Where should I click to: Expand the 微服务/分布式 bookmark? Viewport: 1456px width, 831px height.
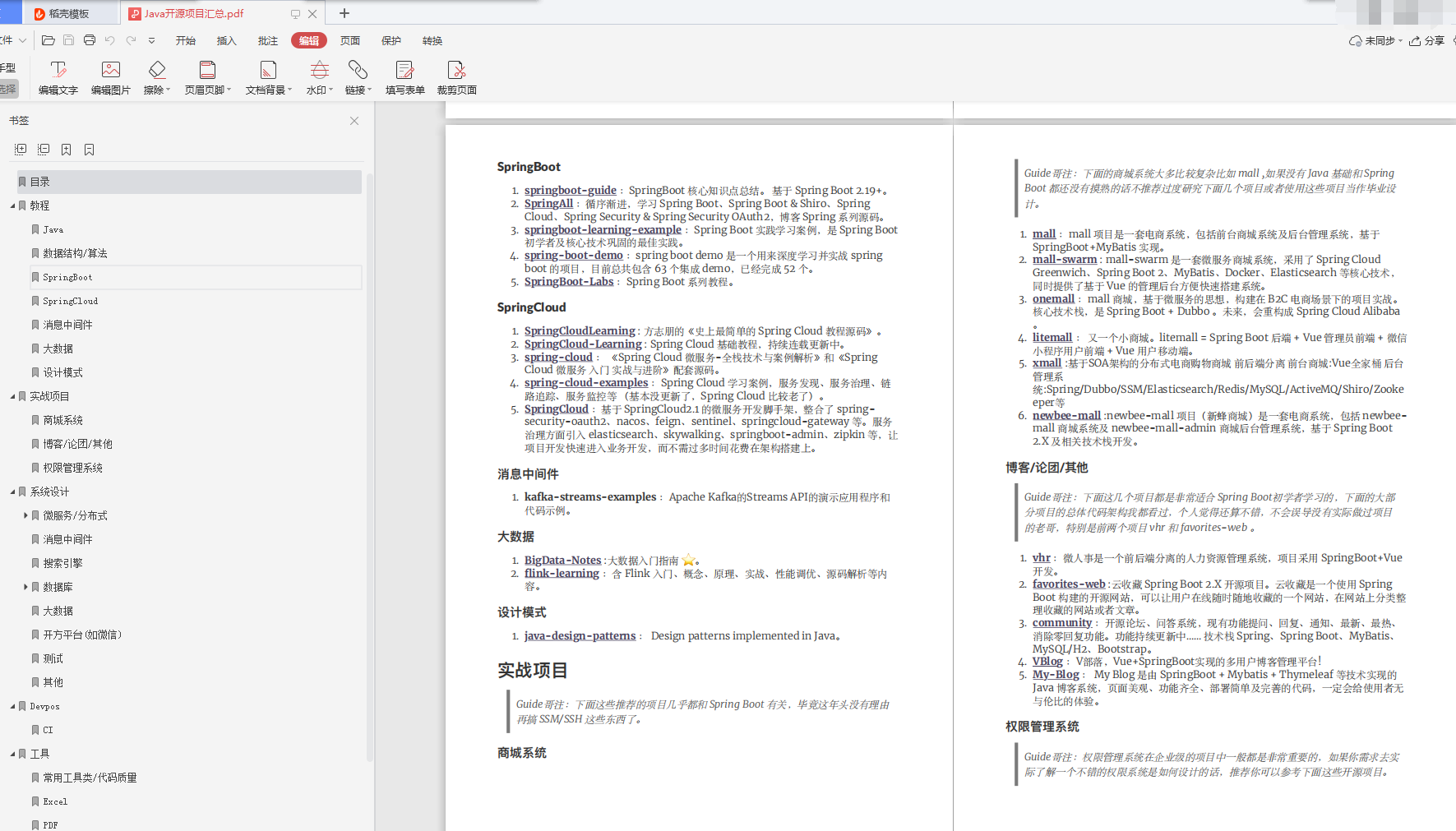point(25,515)
